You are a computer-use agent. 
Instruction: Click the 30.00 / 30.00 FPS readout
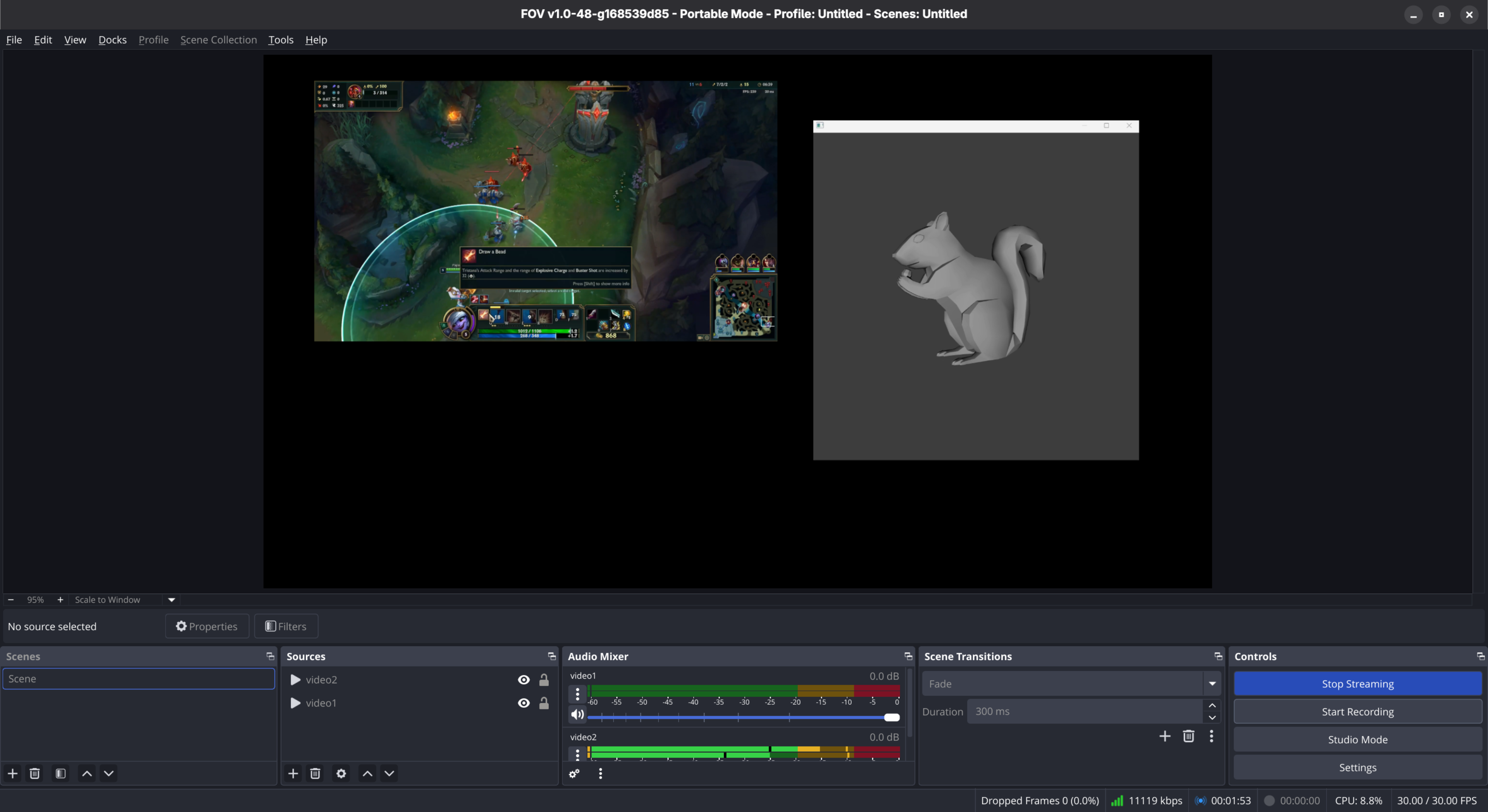coord(1436,800)
